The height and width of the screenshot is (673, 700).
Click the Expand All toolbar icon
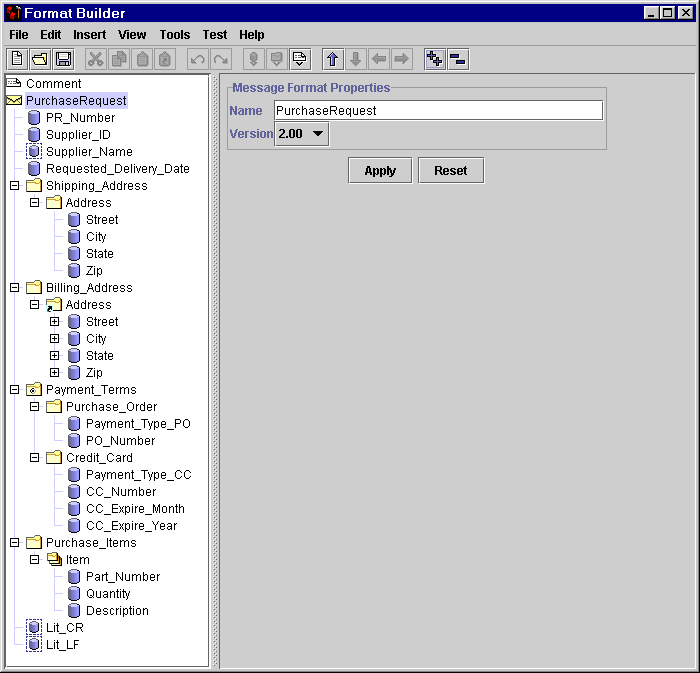click(x=435, y=59)
